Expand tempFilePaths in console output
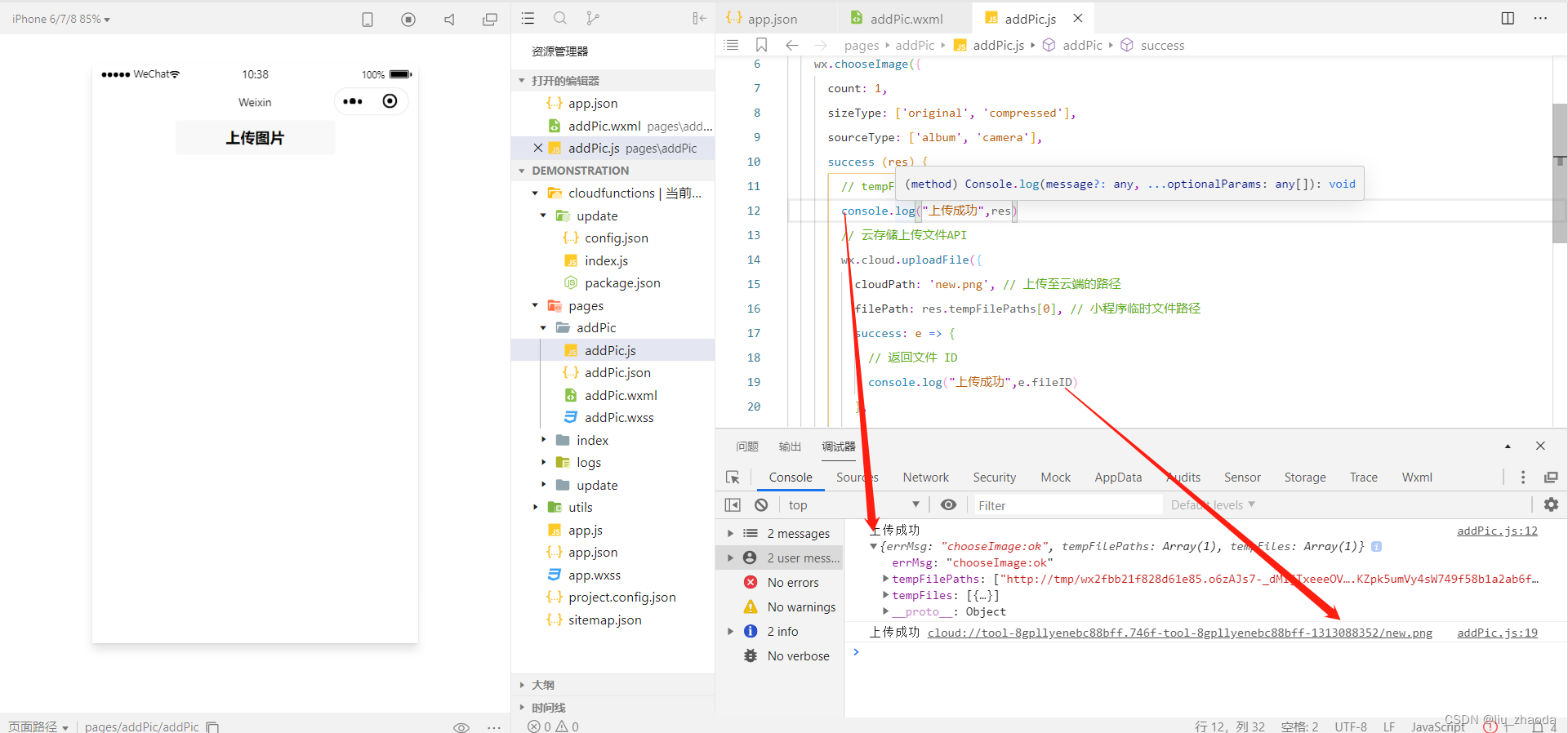The height and width of the screenshot is (733, 1568). (886, 579)
